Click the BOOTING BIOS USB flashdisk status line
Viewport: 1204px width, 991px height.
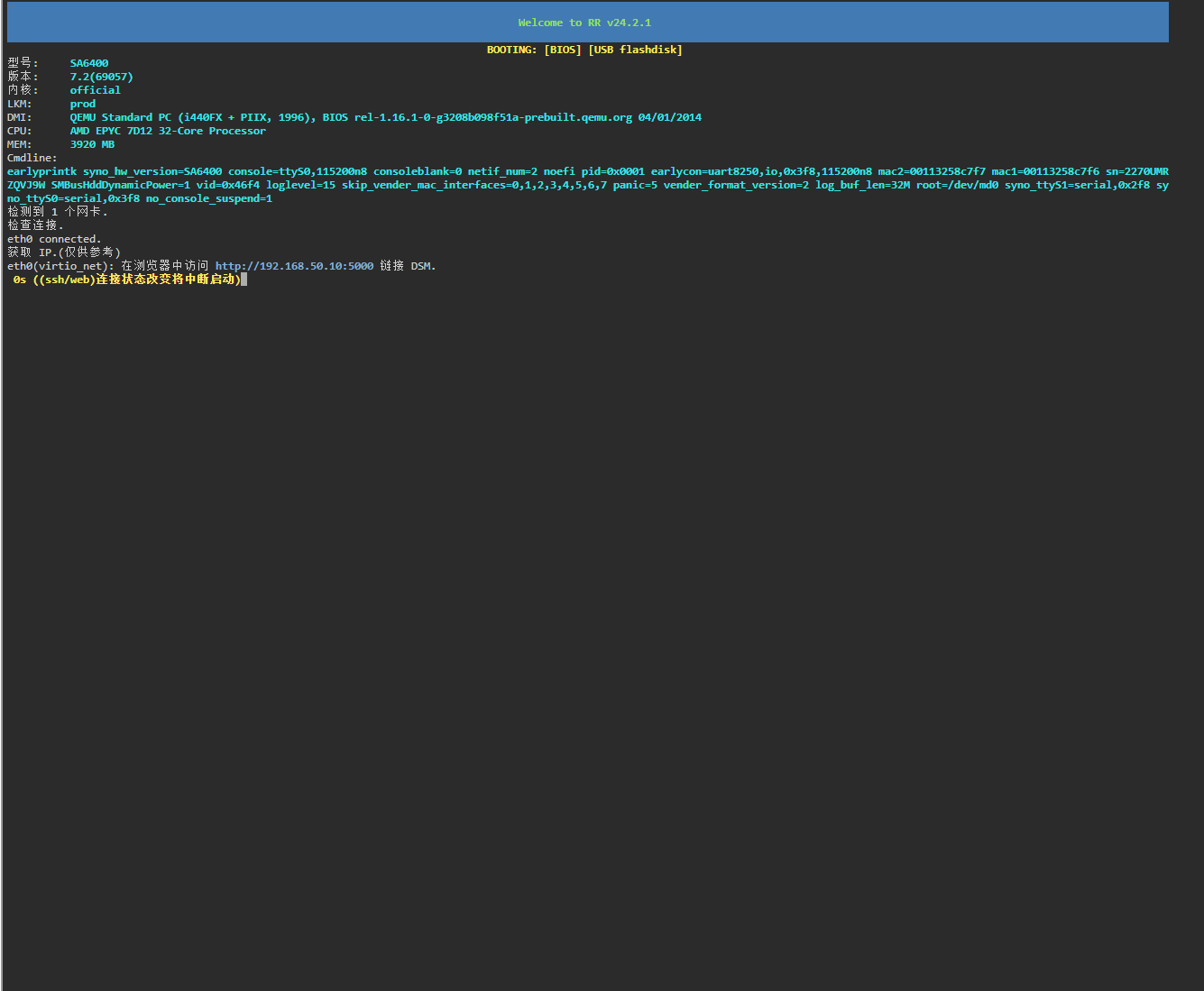(584, 50)
